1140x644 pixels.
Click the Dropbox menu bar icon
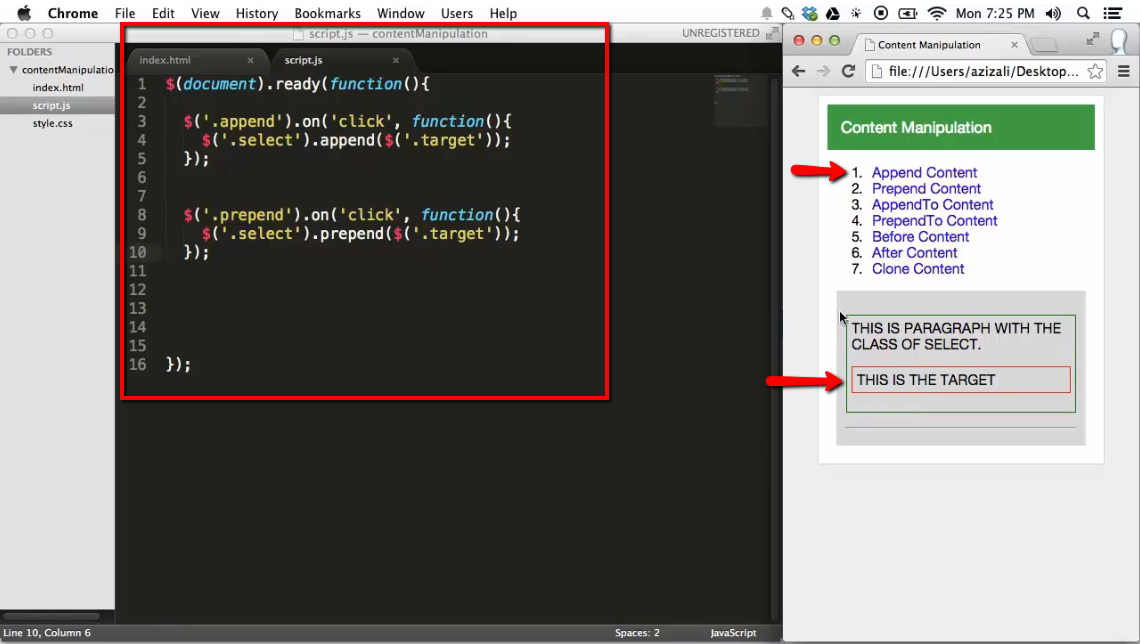809,13
